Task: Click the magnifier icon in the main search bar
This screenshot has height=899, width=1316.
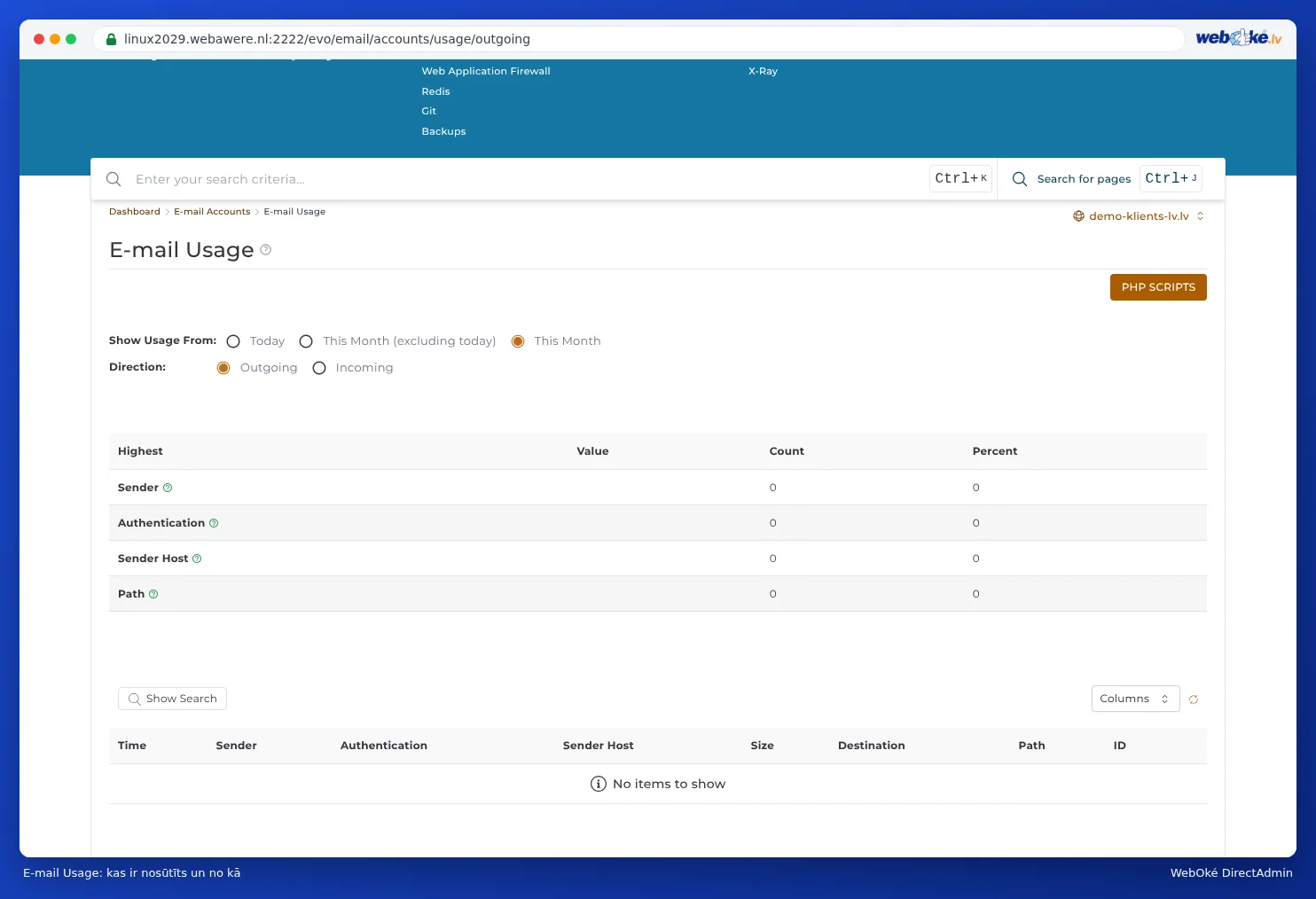Action: tap(114, 179)
